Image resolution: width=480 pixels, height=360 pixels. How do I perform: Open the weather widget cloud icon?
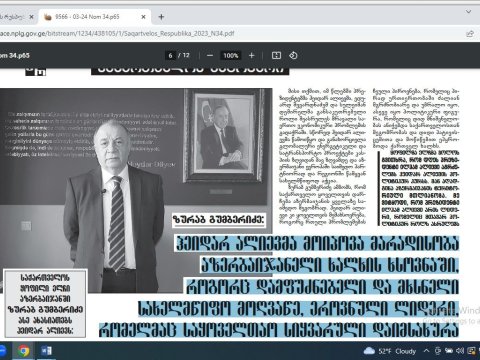[x=369, y=351]
